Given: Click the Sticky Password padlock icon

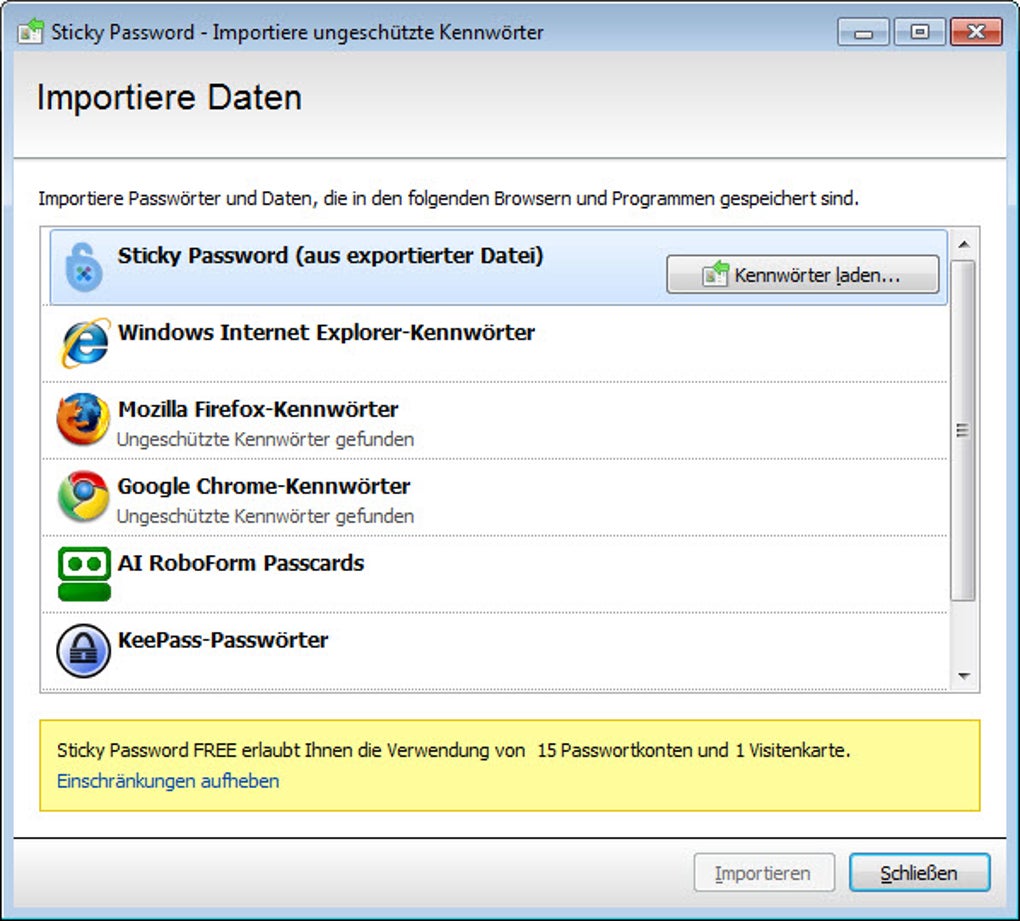Looking at the screenshot, I should (x=84, y=267).
